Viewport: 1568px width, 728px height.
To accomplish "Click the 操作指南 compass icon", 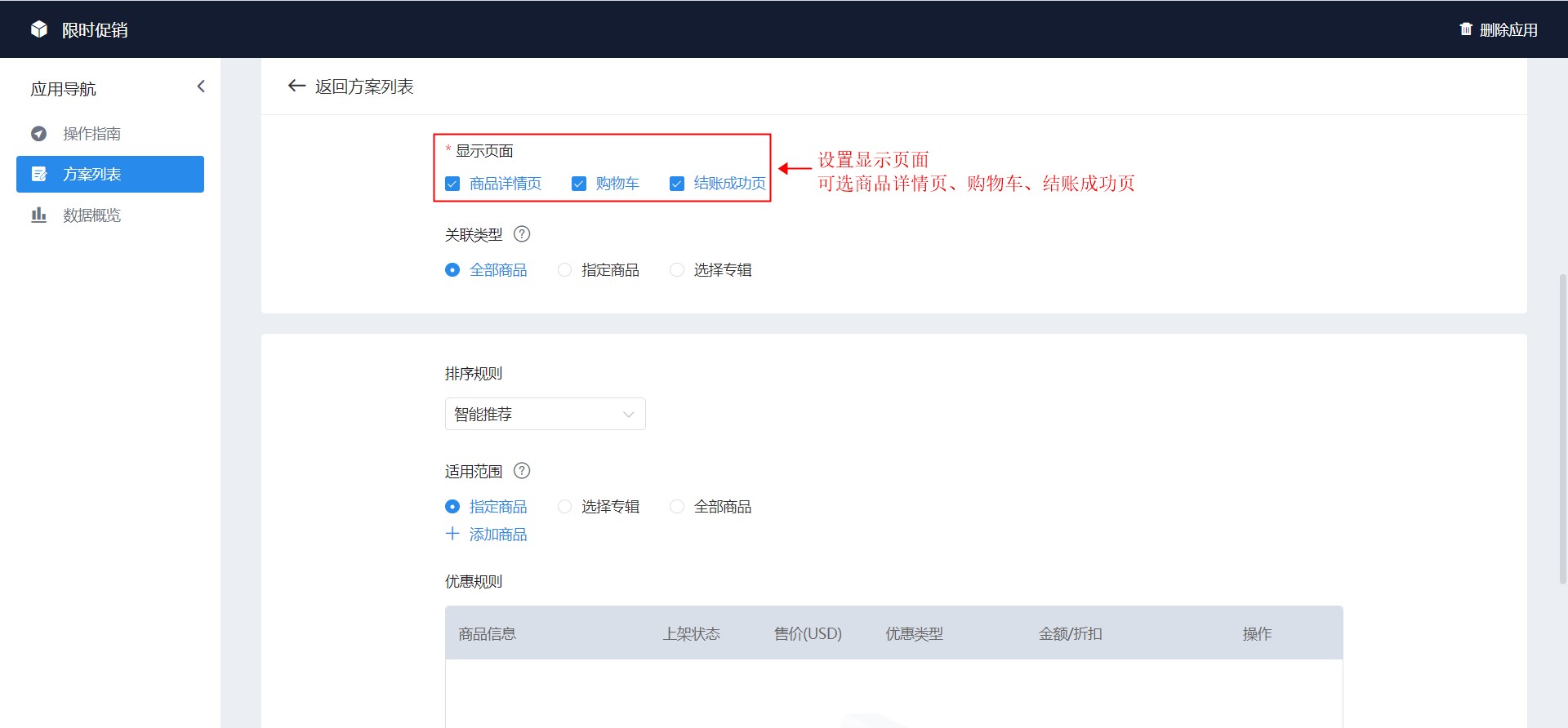I will (x=38, y=134).
